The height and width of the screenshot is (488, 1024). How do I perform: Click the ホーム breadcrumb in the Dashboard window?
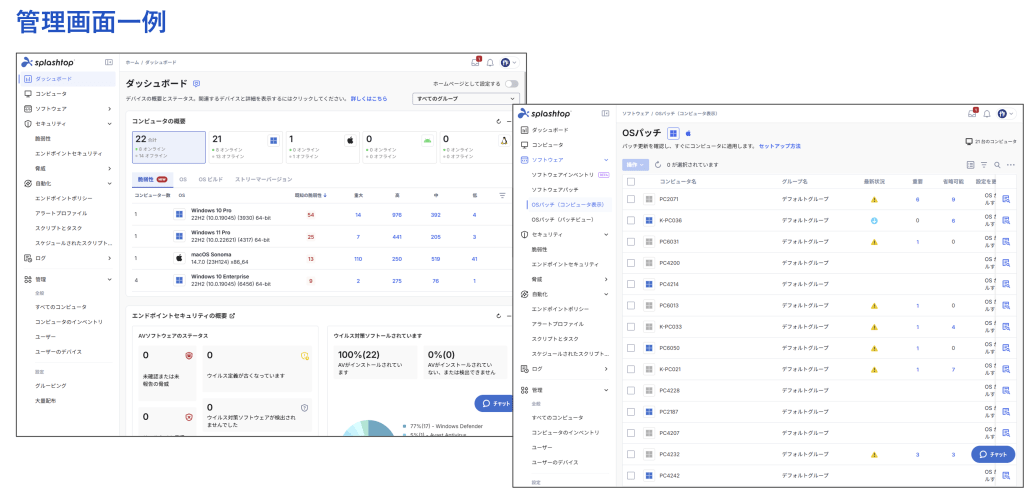(x=132, y=62)
